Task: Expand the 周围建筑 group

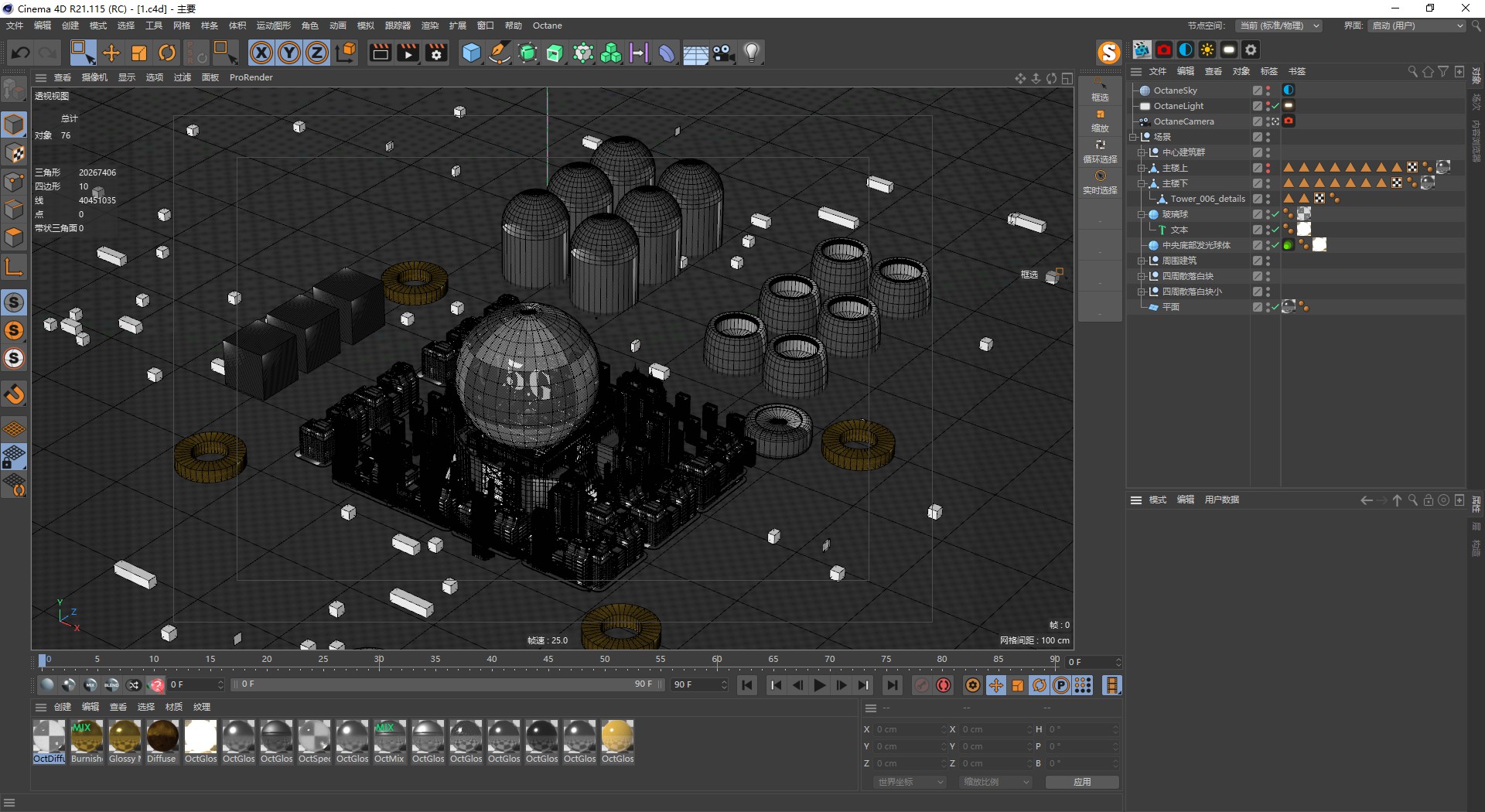Action: tap(1141, 261)
